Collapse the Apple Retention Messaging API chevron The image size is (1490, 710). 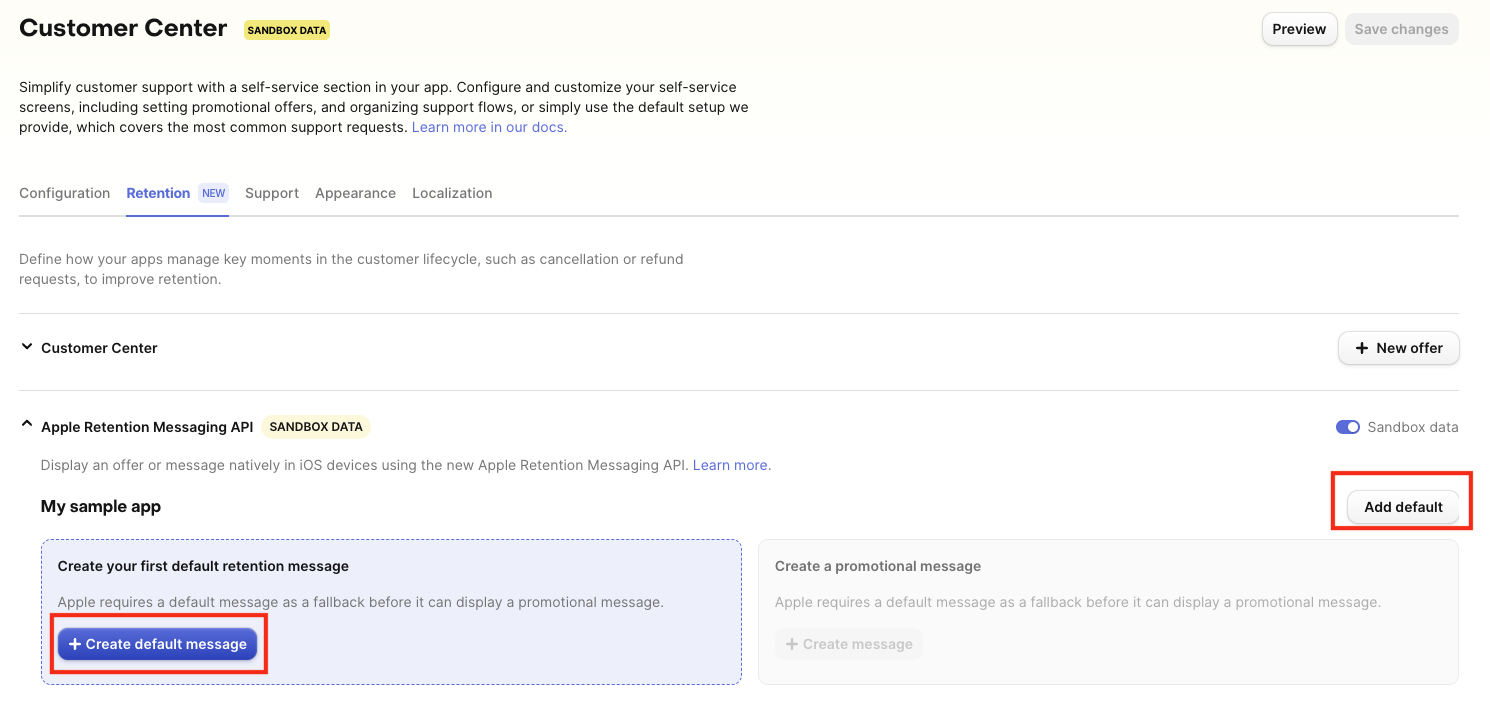coord(27,426)
